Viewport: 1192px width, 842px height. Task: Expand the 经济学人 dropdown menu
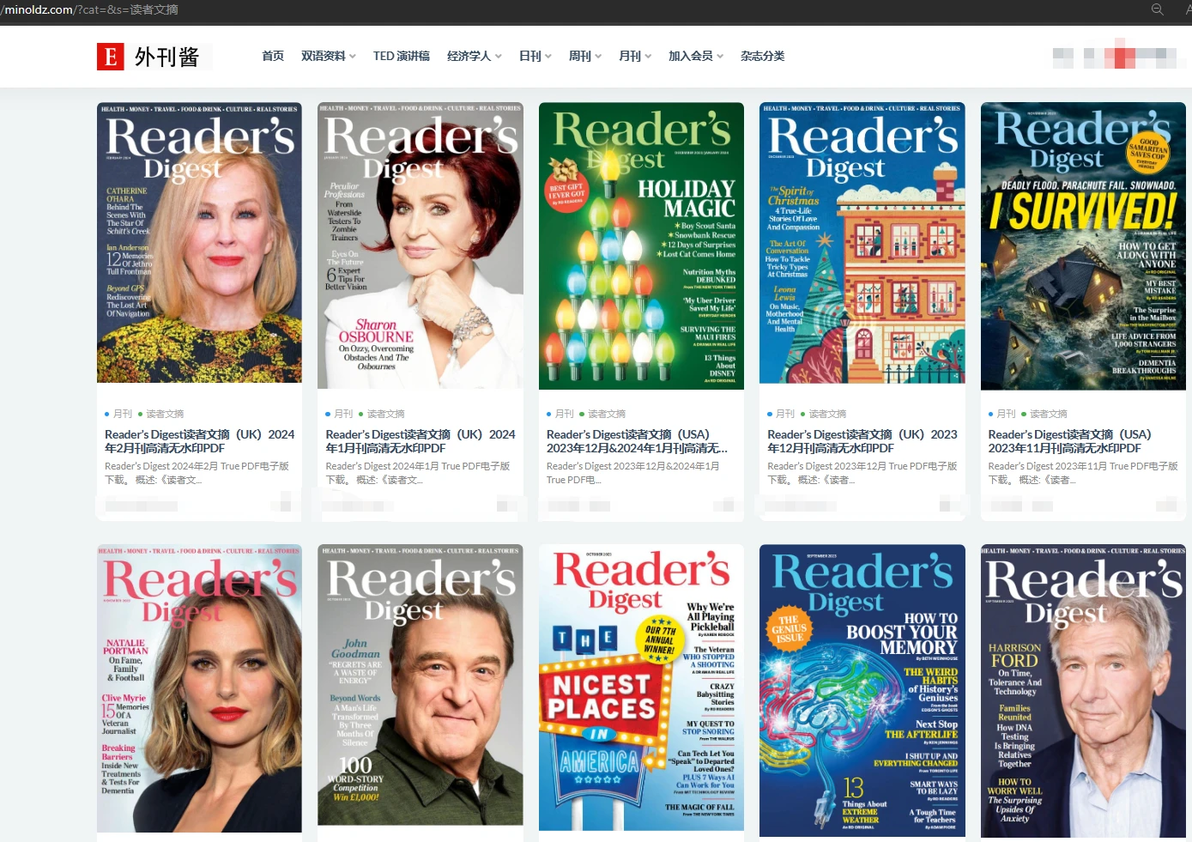(x=474, y=56)
